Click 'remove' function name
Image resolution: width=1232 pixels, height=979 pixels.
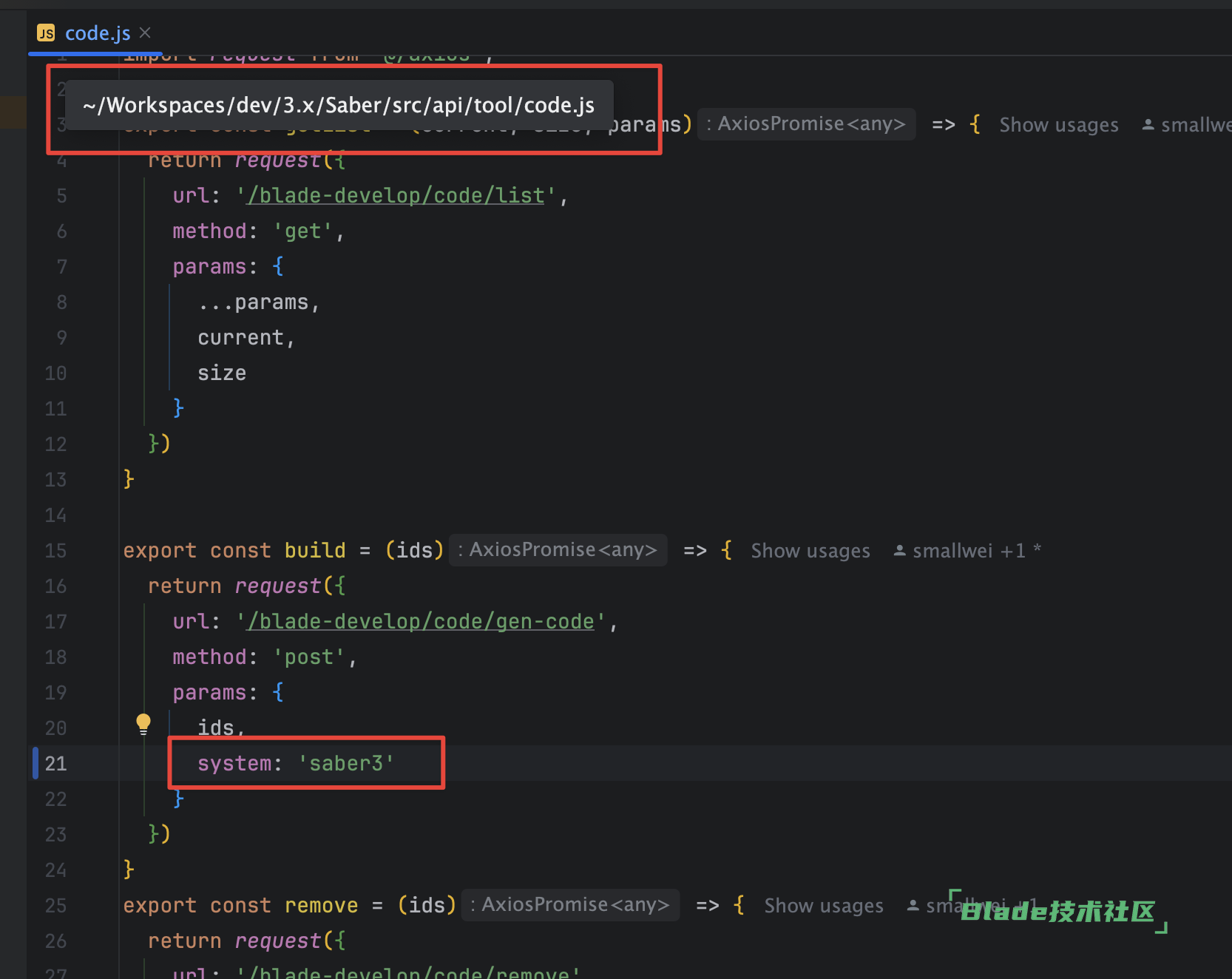[321, 906]
